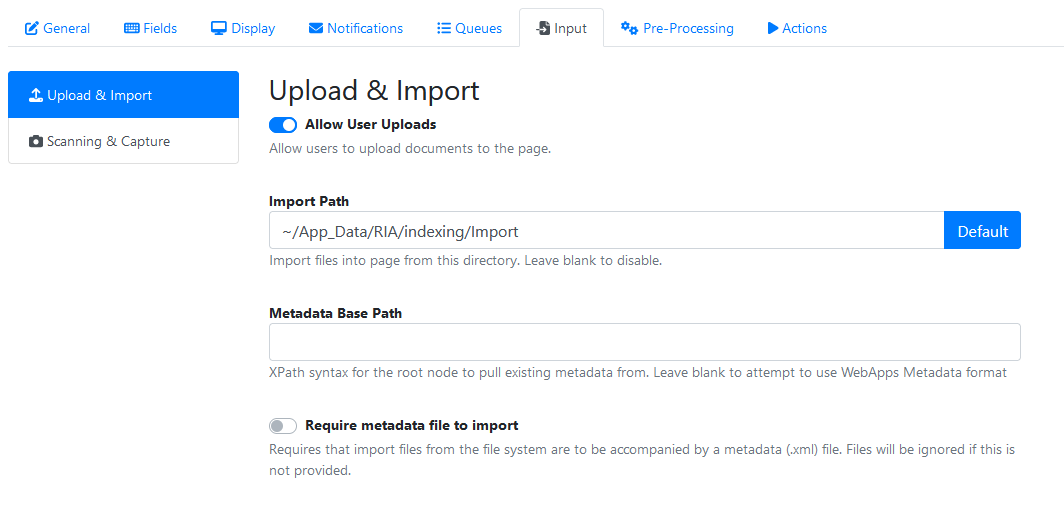
Task: Click inside the Import Path text field
Action: (x=606, y=231)
